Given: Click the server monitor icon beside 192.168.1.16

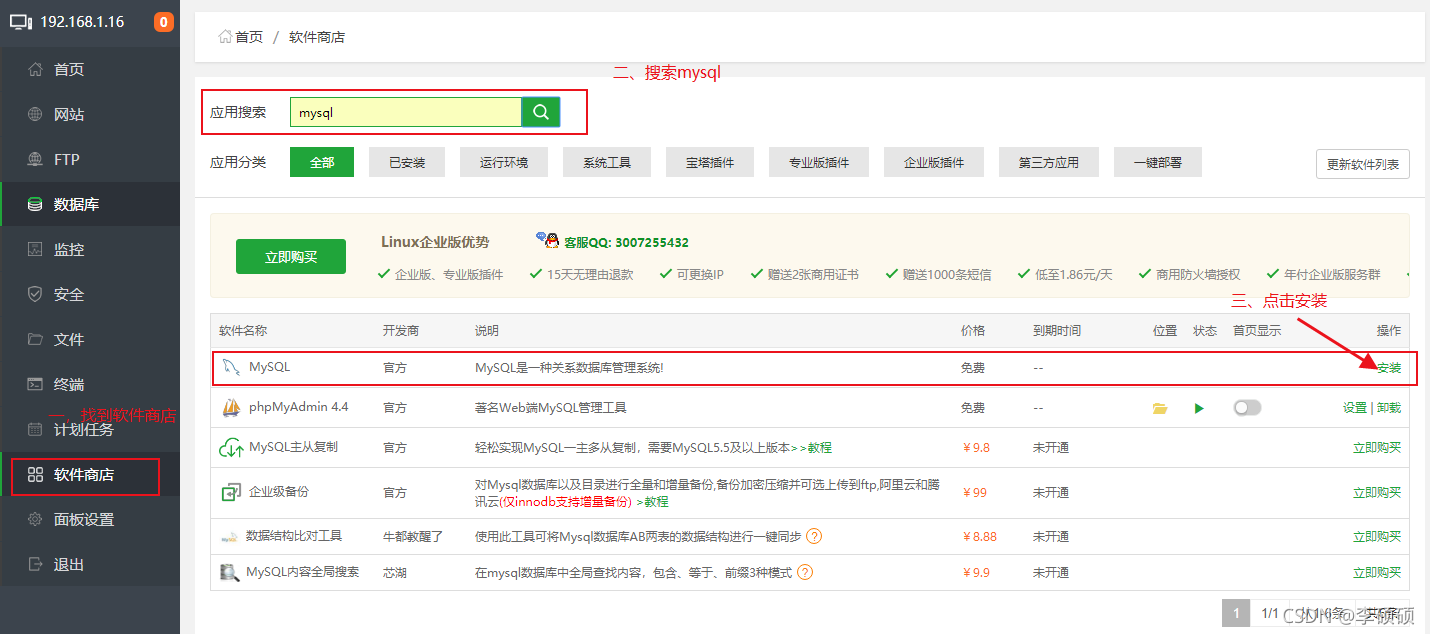Looking at the screenshot, I should [21, 22].
